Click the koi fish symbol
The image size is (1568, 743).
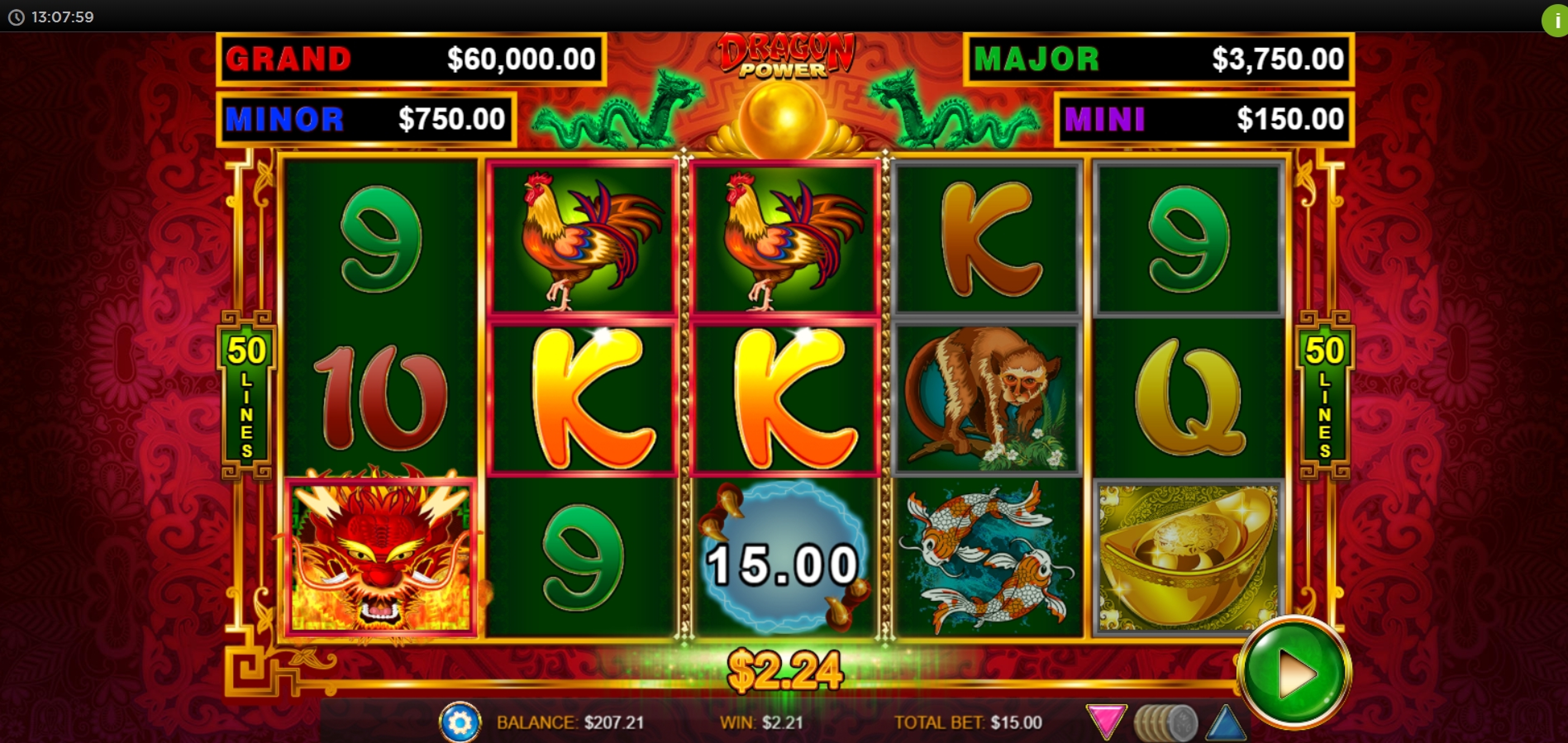click(987, 557)
